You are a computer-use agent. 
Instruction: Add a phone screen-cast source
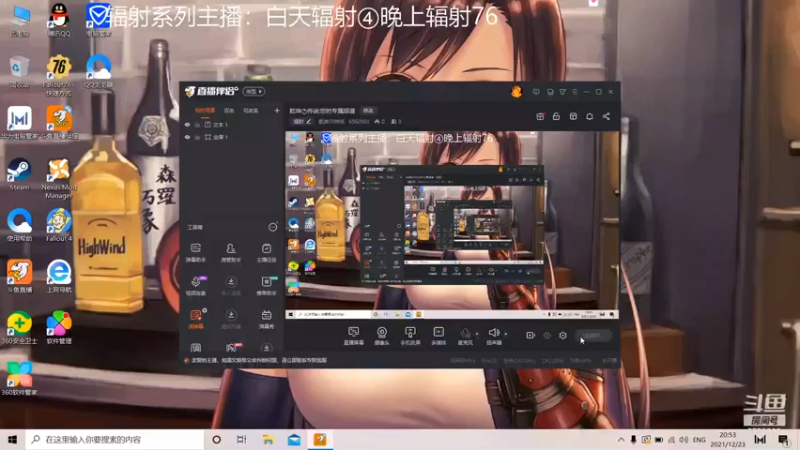(x=410, y=336)
